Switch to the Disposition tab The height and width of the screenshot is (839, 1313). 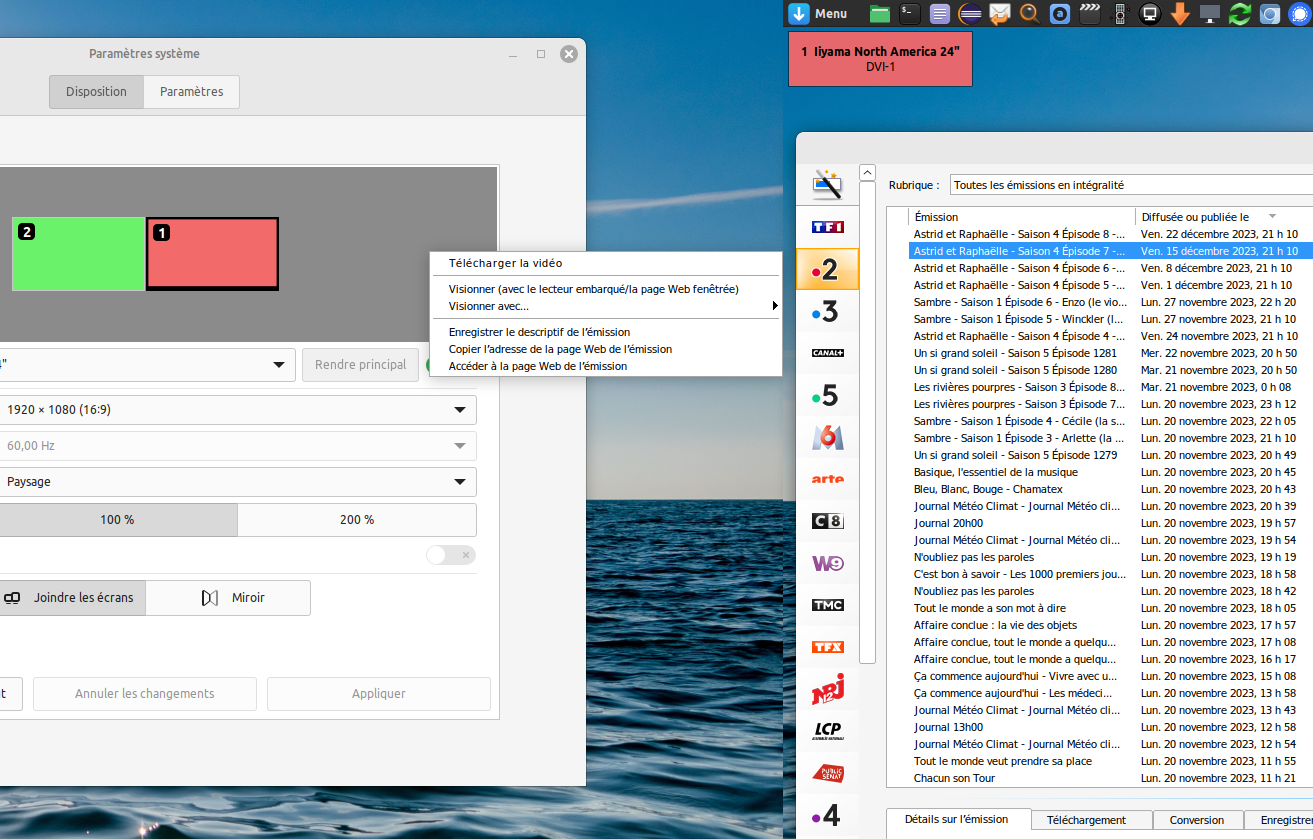click(x=95, y=91)
